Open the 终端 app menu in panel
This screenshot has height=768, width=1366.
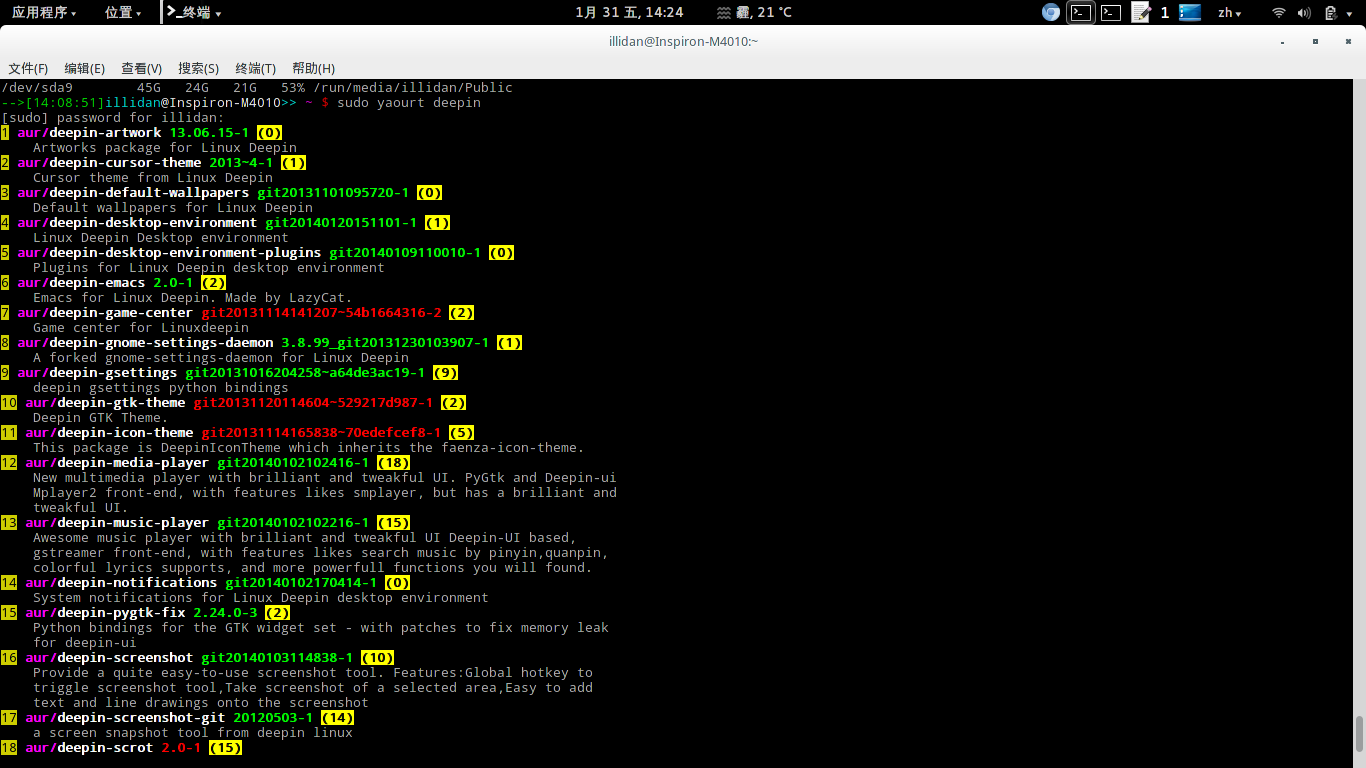point(194,12)
